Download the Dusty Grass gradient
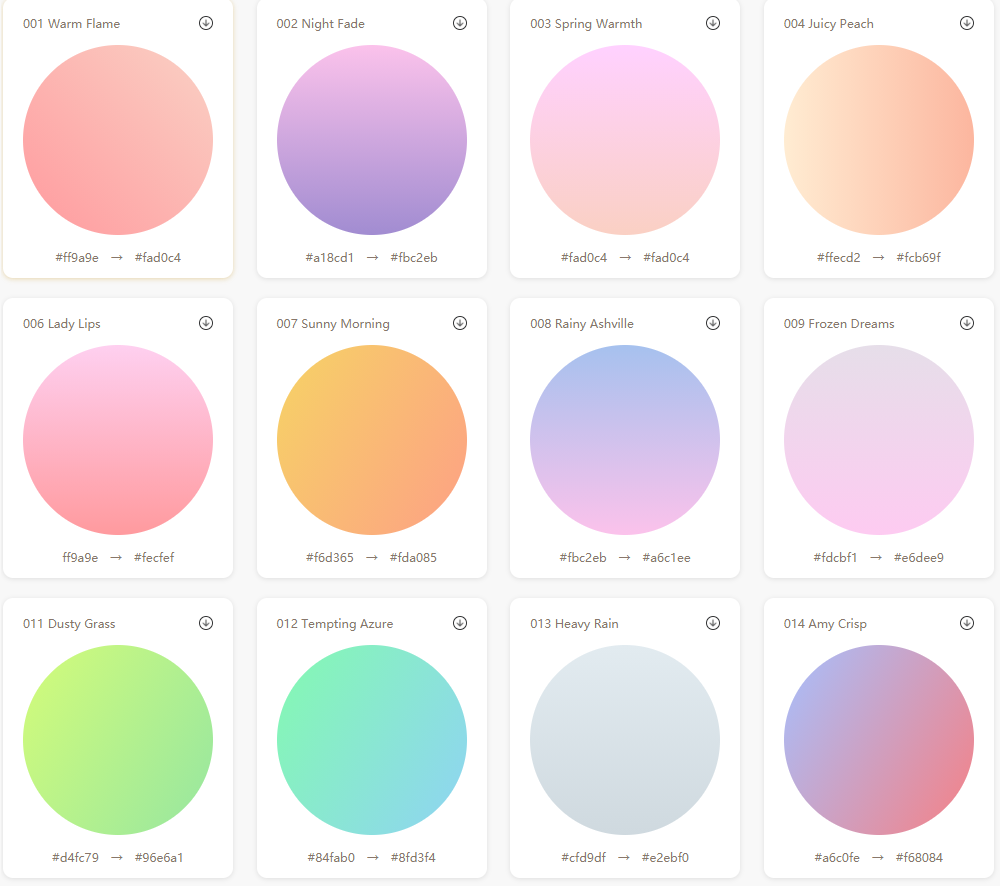 click(206, 623)
